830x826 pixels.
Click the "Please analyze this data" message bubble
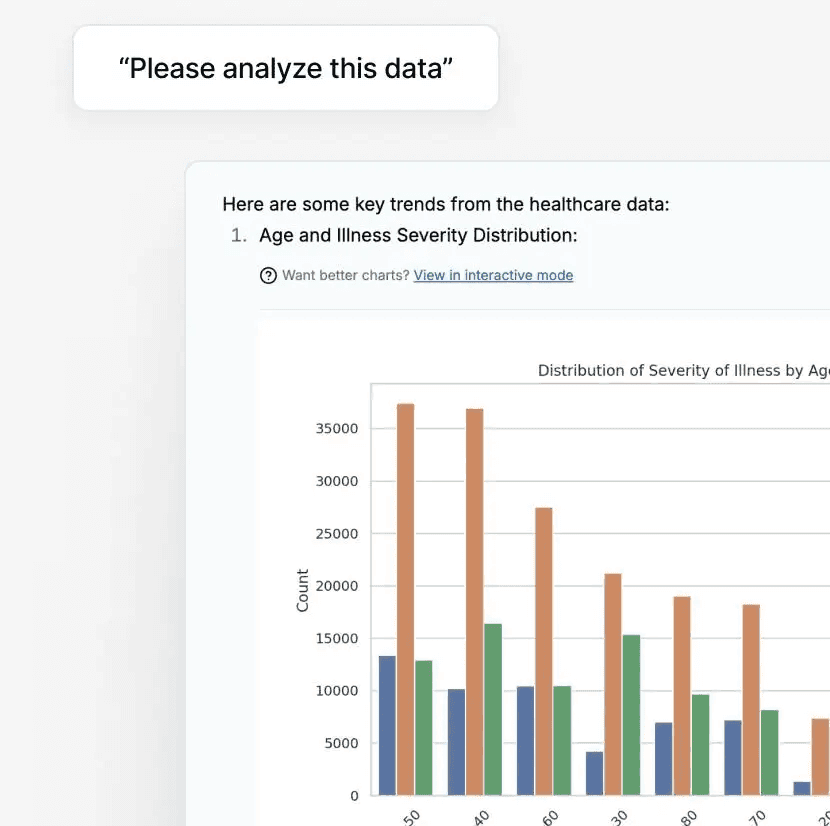point(286,68)
